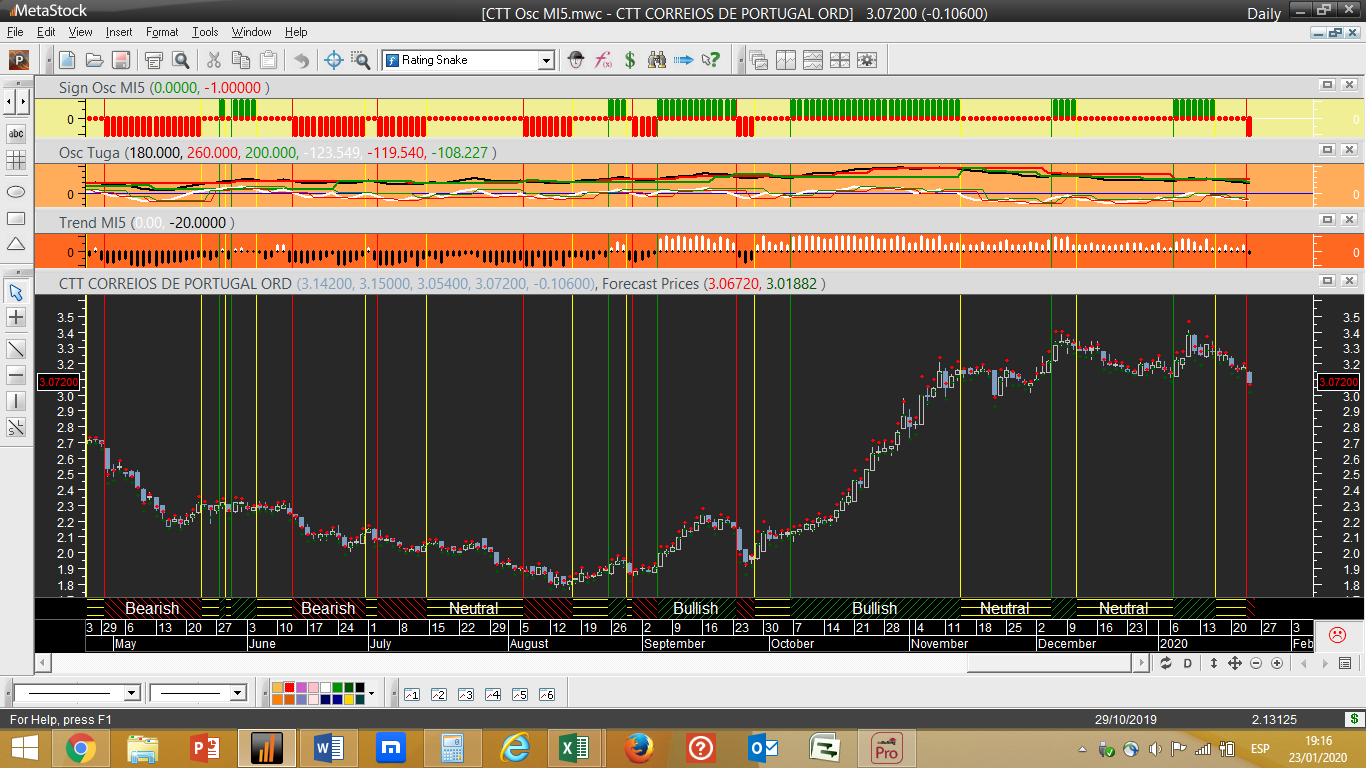Viewport: 1366px width, 768px height.
Task: Select the crosshair data window tool
Action: [335, 60]
